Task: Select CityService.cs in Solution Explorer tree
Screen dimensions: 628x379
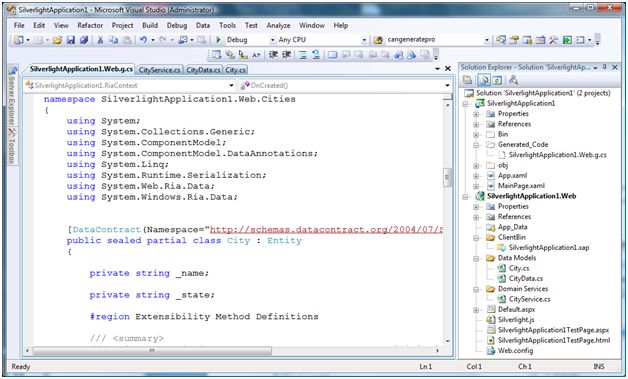Action: coord(529,299)
